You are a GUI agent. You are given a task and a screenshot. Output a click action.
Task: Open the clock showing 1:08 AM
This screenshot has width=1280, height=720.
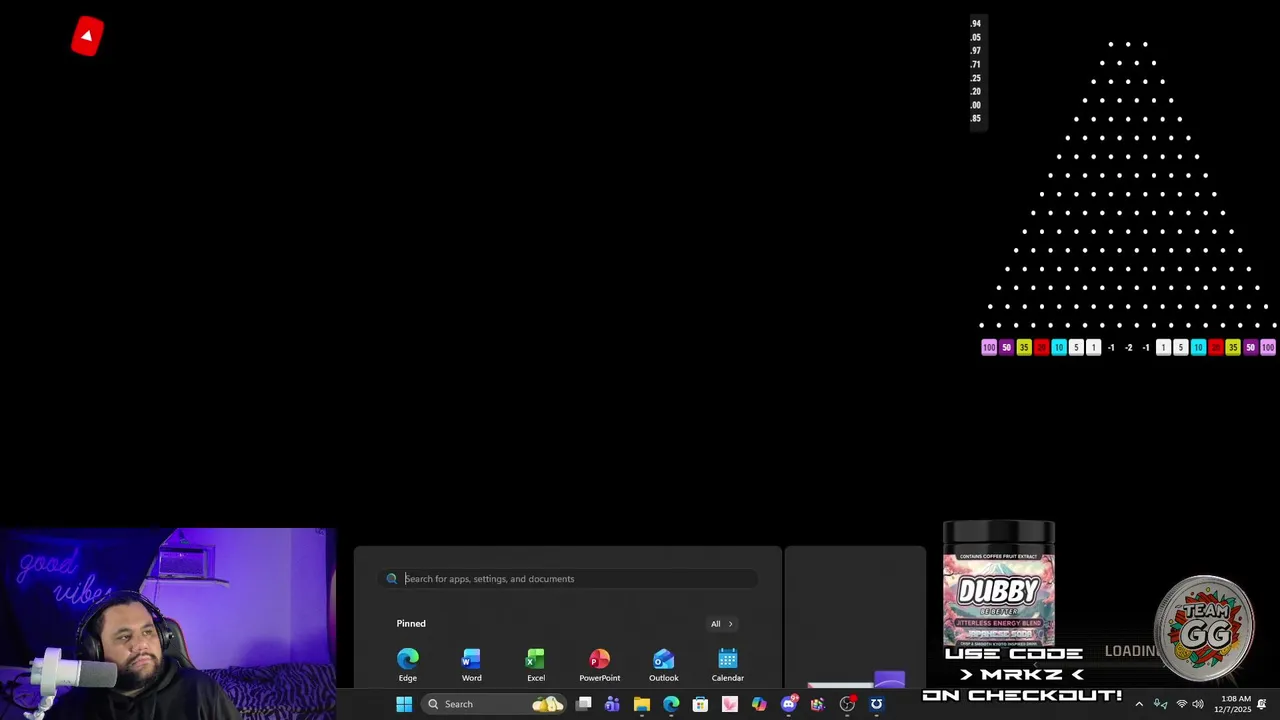pyautogui.click(x=1234, y=704)
